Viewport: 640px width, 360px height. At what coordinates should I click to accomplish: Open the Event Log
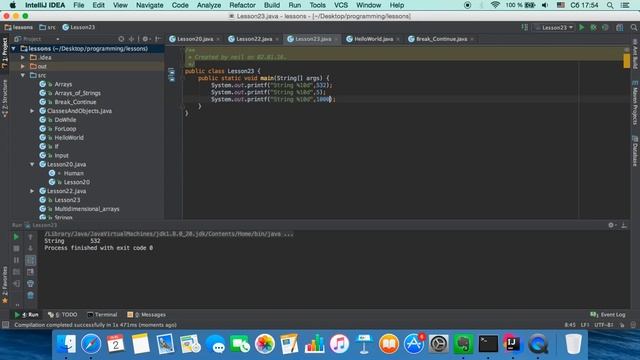(608, 315)
